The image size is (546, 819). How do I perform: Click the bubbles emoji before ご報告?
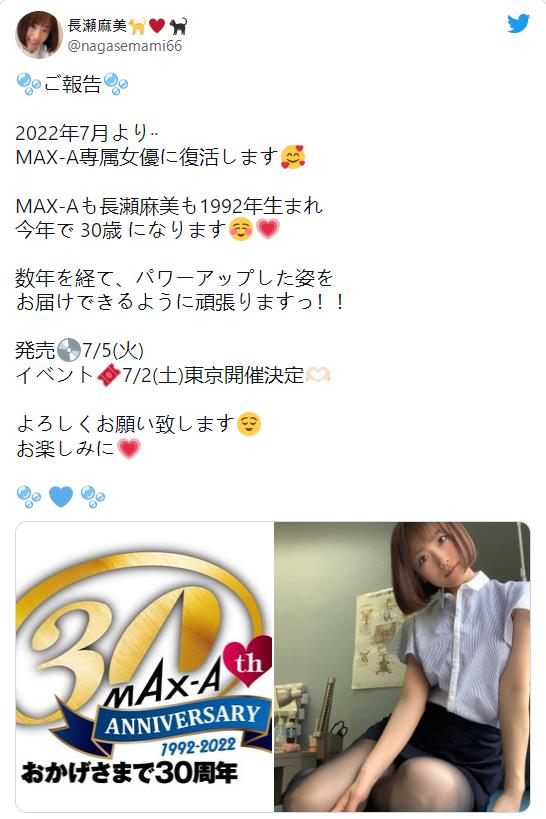pos(29,84)
